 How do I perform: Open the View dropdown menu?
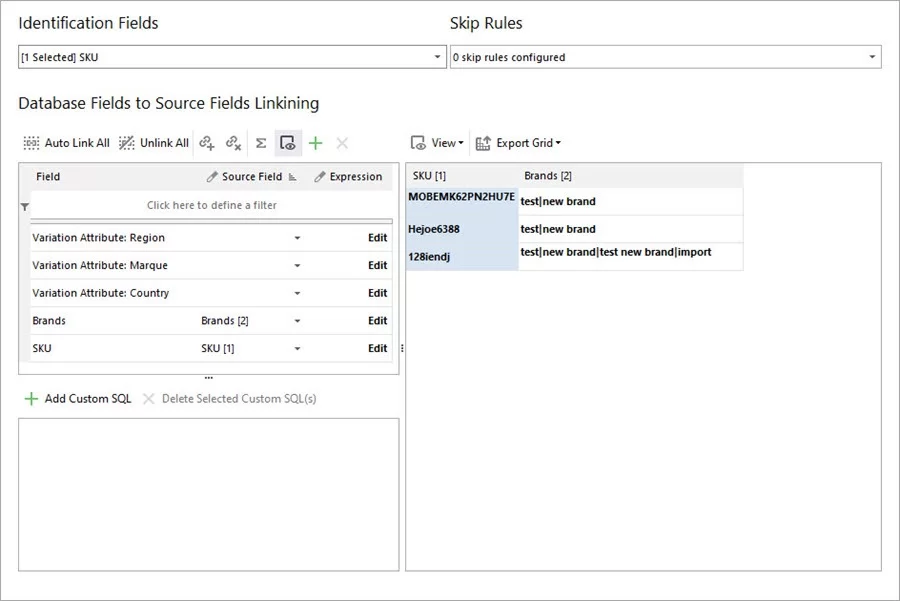438,143
